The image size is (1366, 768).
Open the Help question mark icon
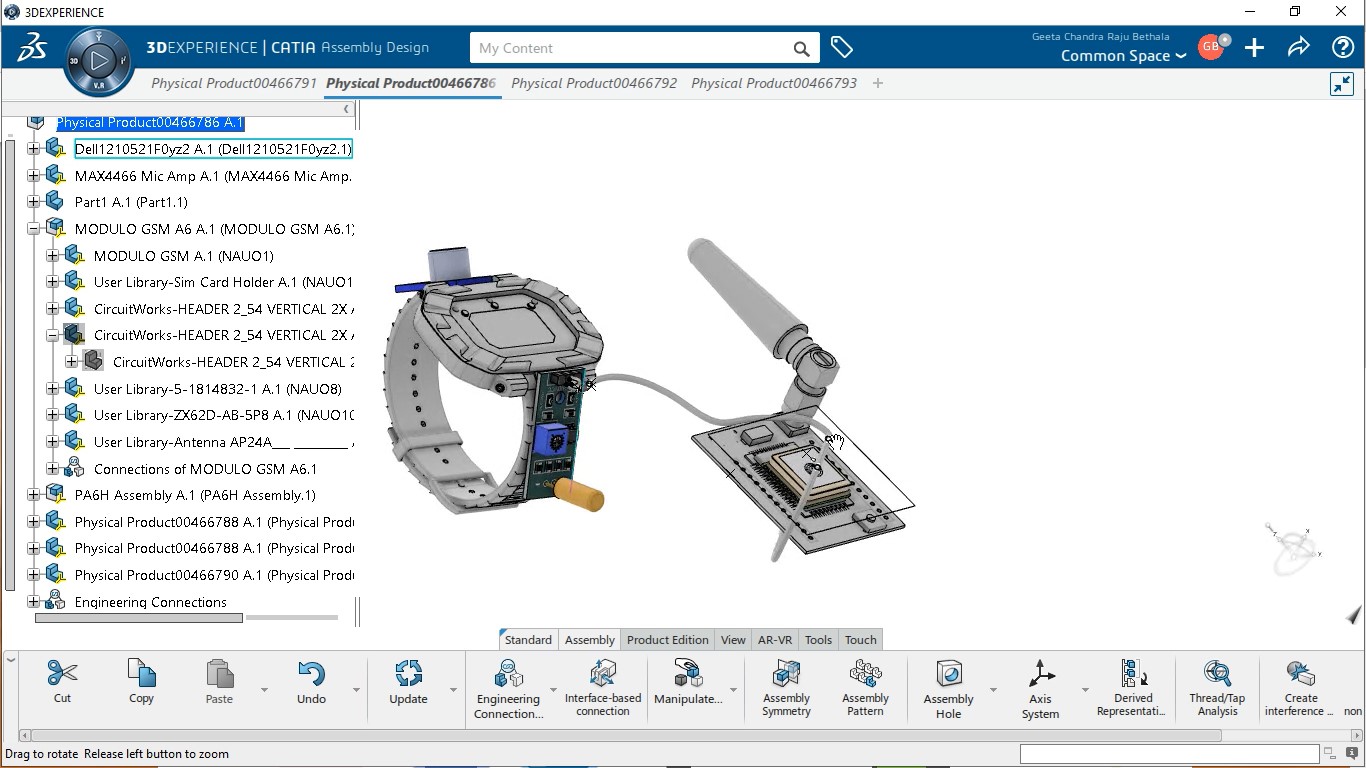1343,47
